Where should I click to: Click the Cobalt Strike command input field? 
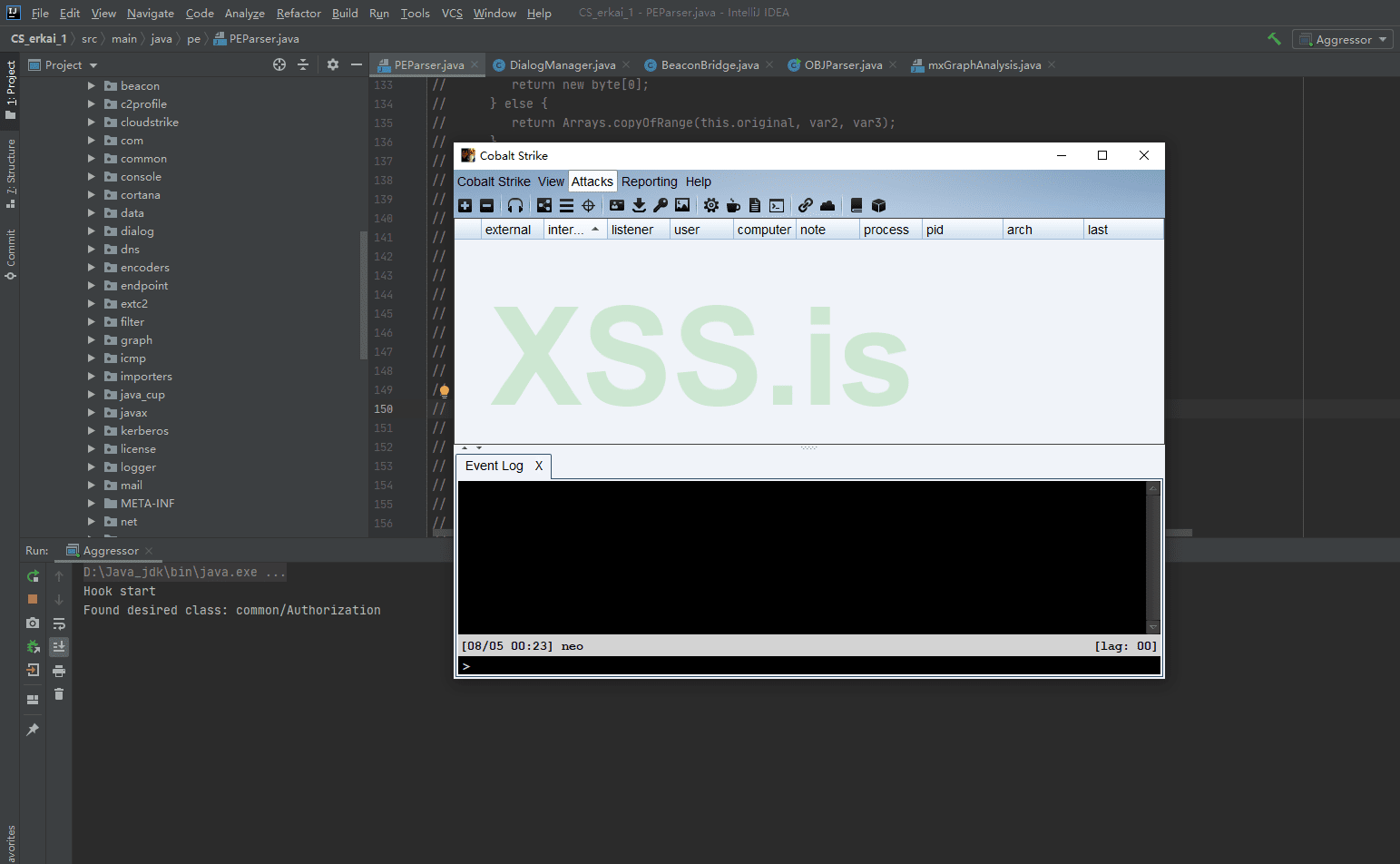coord(809,666)
